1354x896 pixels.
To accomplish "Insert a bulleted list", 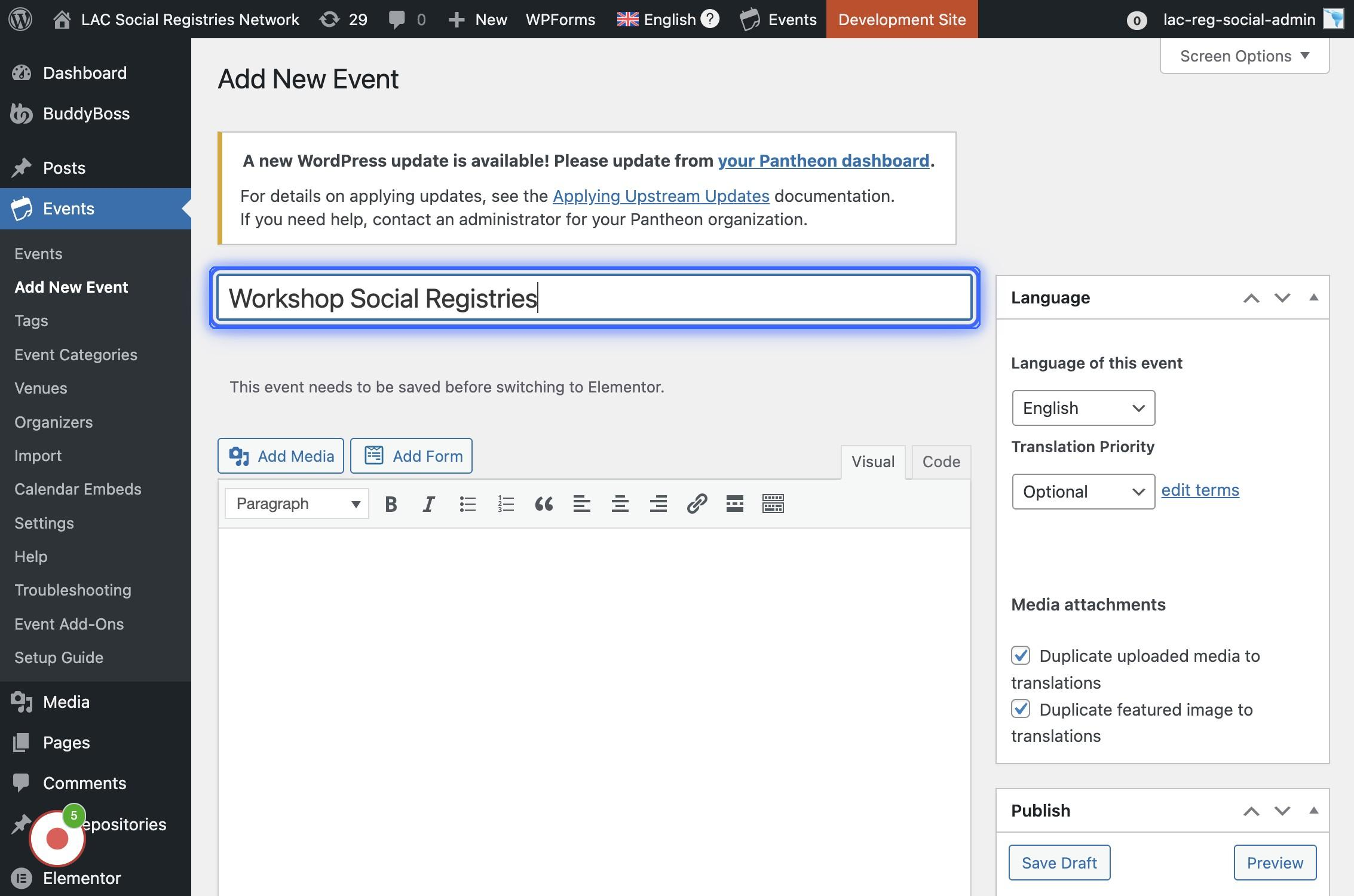I will pyautogui.click(x=467, y=504).
